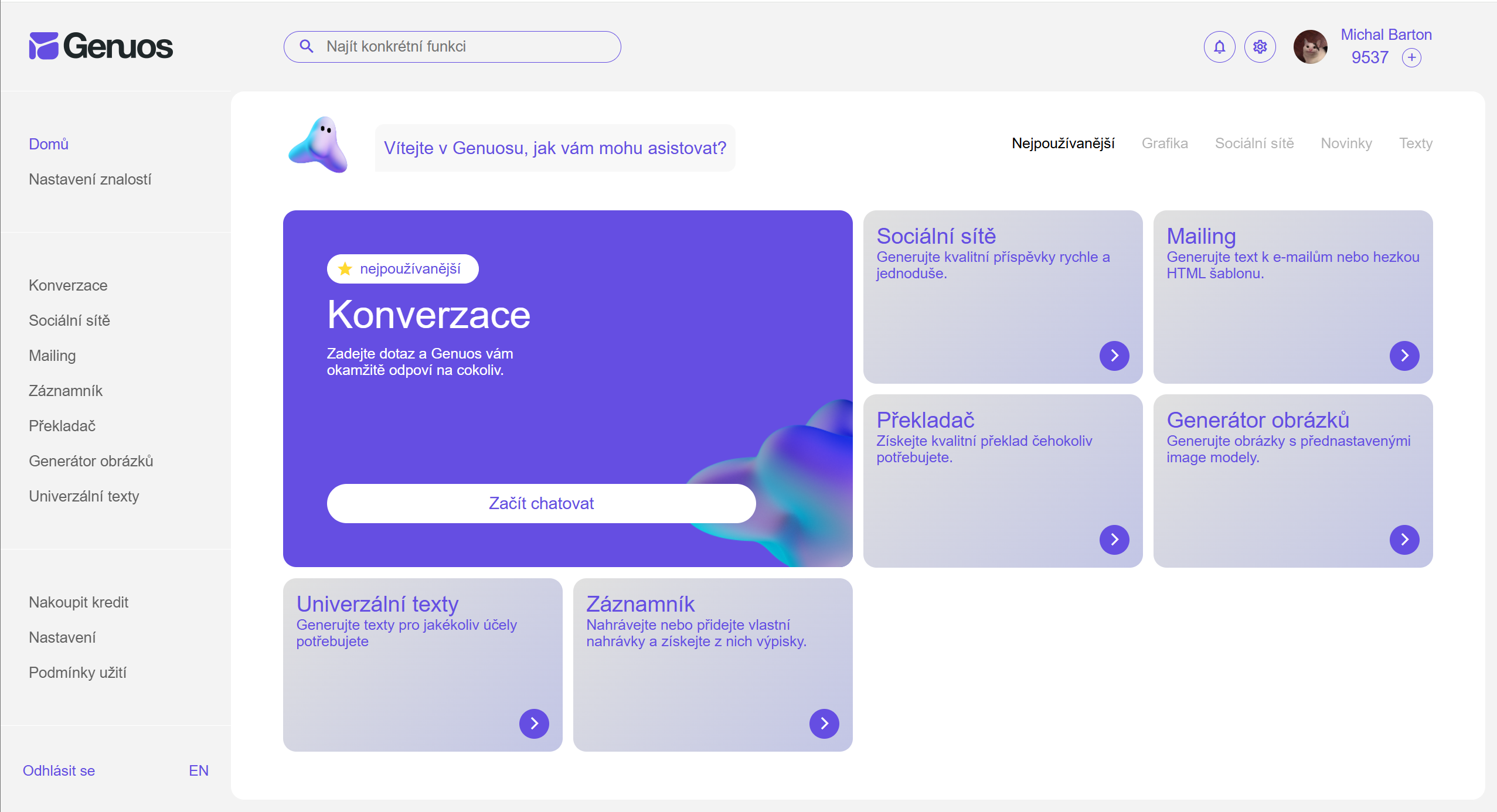The height and width of the screenshot is (812, 1497).
Task: Open Záznamník in sidebar
Action: pyautogui.click(x=65, y=391)
